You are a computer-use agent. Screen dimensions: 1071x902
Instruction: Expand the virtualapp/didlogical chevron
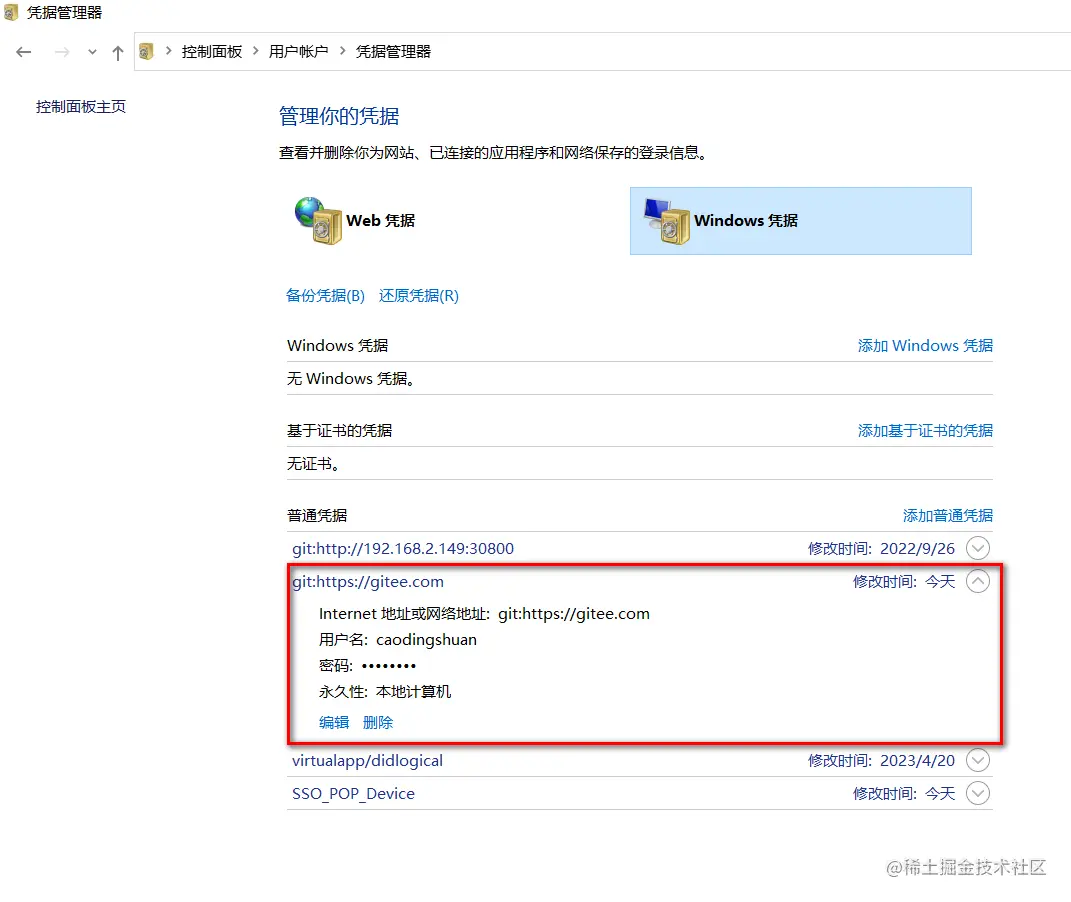pyautogui.click(x=978, y=760)
